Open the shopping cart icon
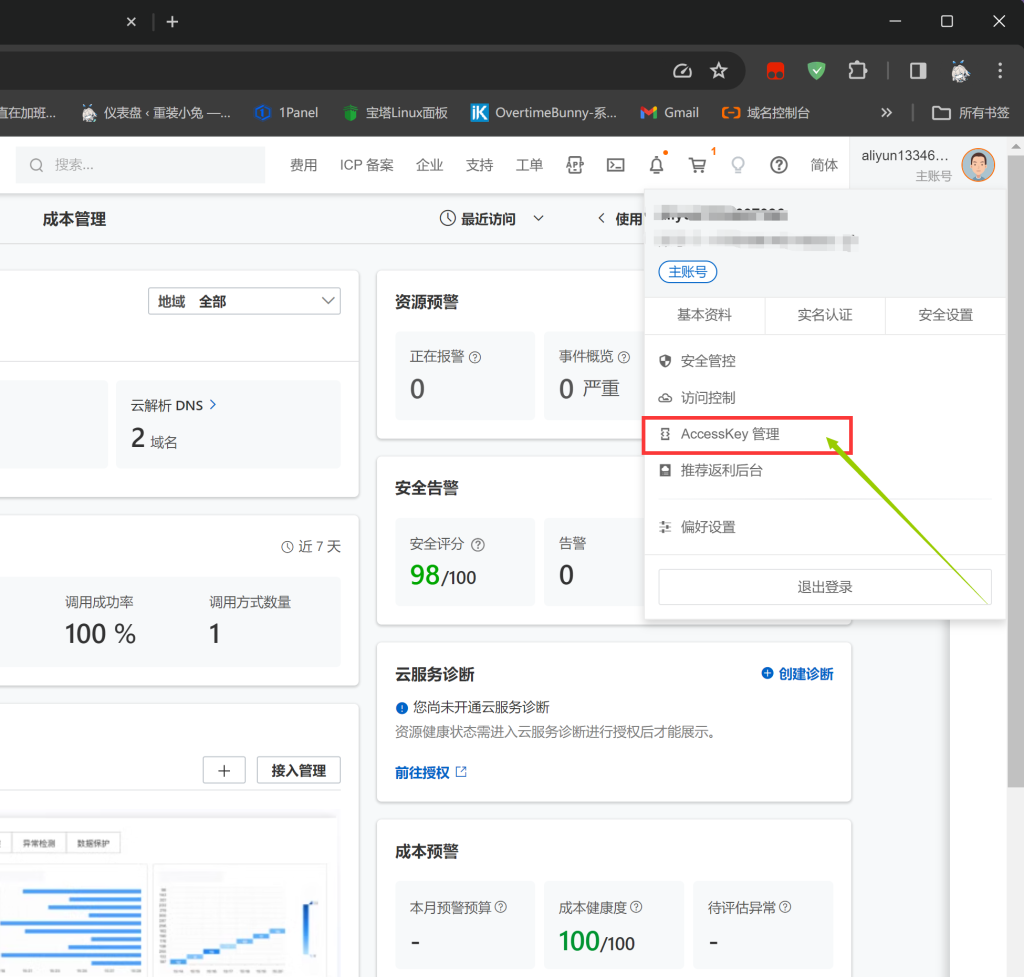 point(697,165)
